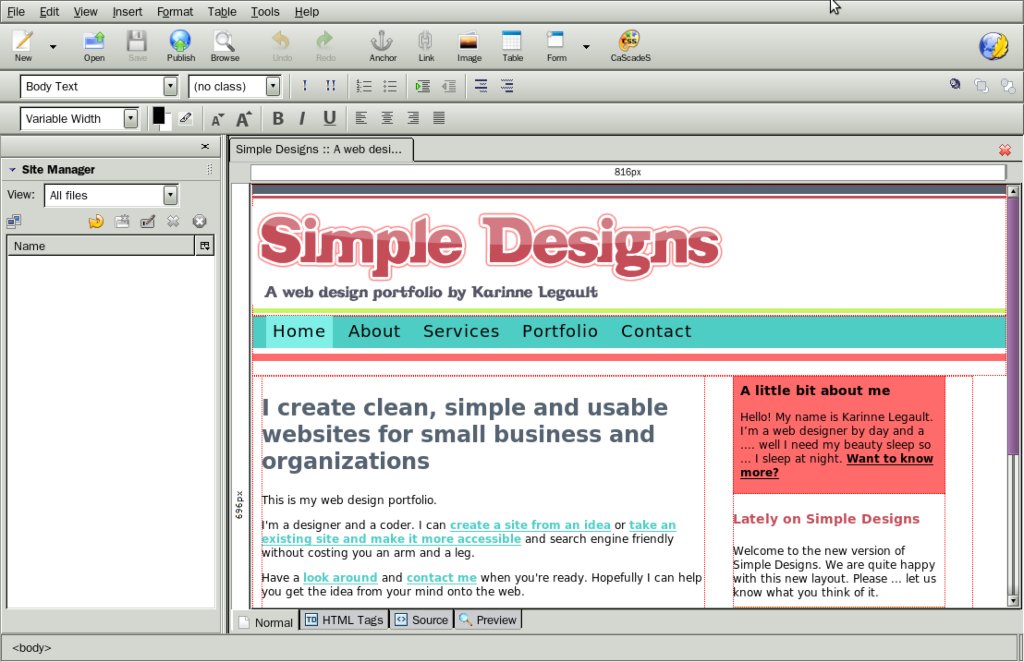Click Edit sites icon in Site Manager
Screen dimensions: 1024x662
14,222
